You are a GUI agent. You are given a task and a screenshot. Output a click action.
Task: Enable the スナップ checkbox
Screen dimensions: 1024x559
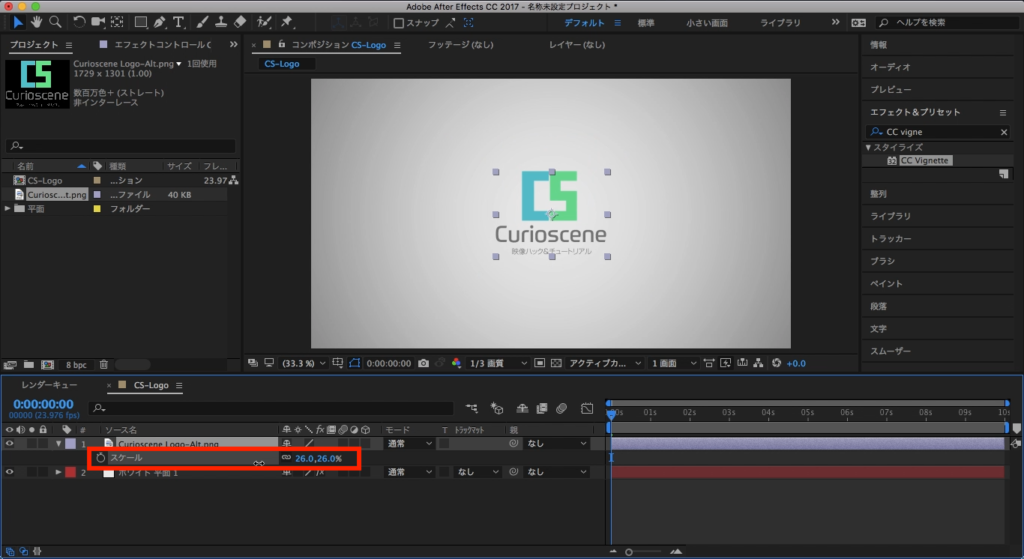[399, 22]
